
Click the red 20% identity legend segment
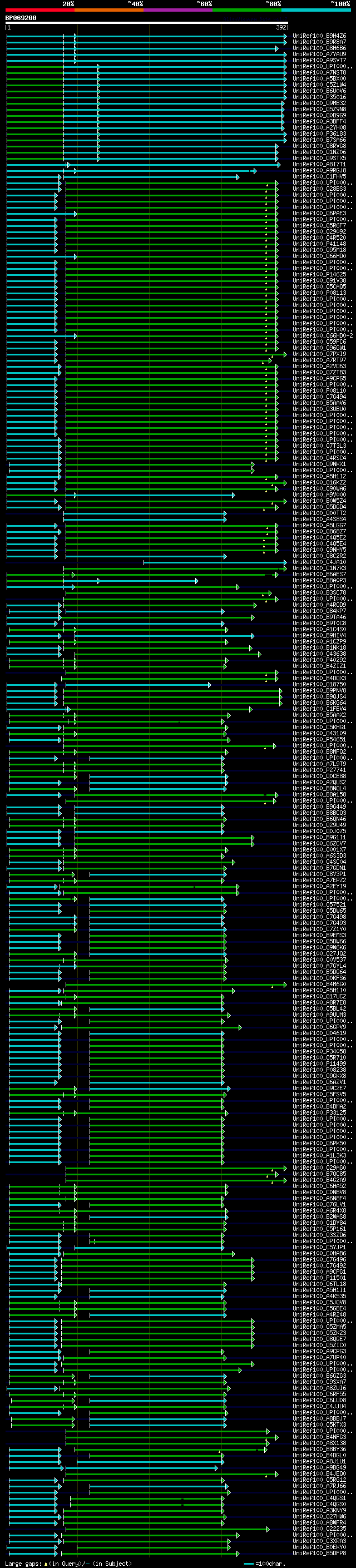(x=39, y=10)
